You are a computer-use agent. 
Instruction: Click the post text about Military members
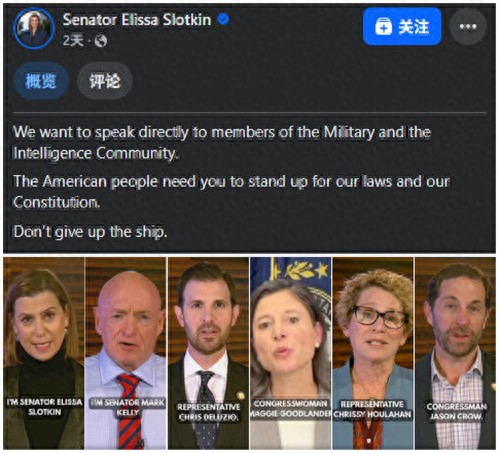point(222,143)
